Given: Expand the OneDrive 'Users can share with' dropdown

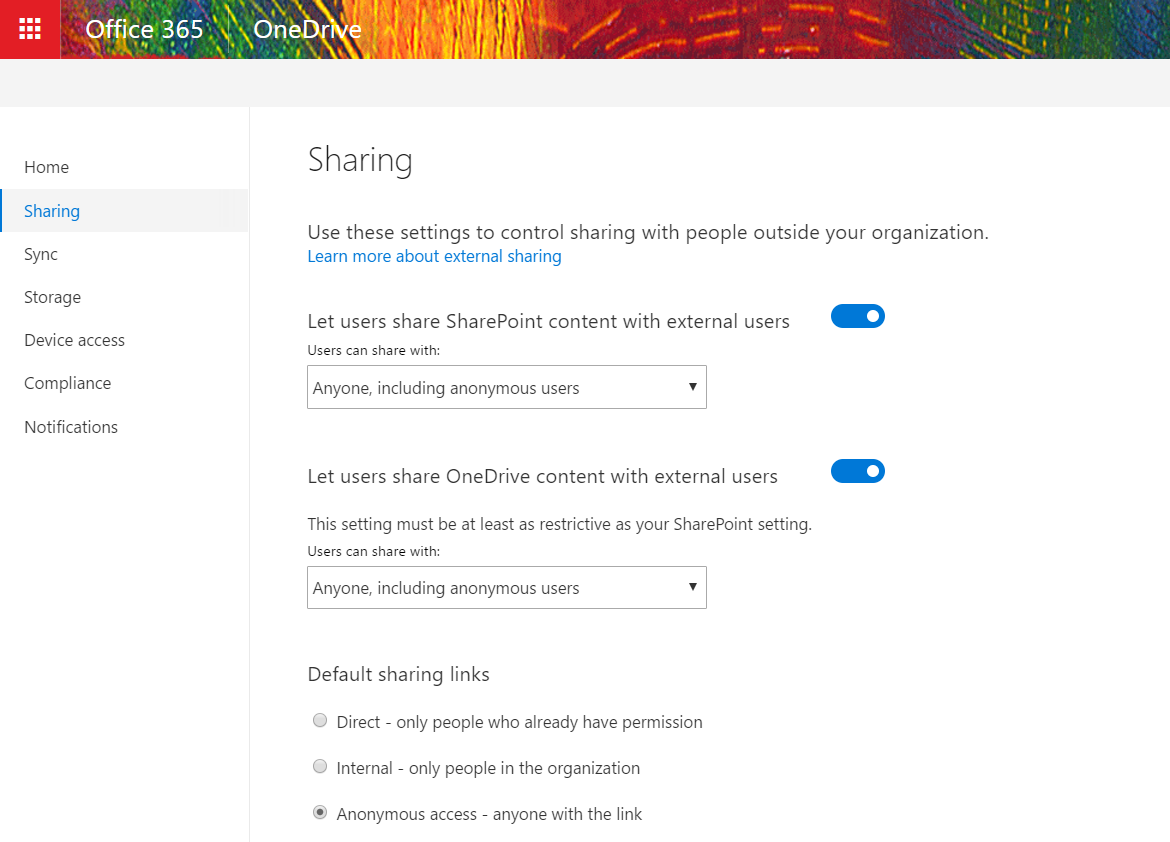Looking at the screenshot, I should [506, 588].
